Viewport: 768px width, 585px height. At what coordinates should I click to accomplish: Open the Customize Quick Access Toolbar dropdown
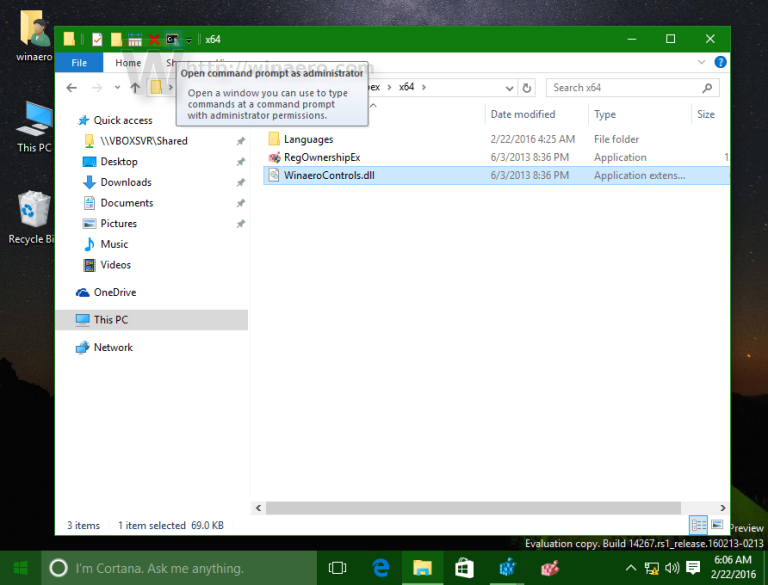(x=188, y=41)
